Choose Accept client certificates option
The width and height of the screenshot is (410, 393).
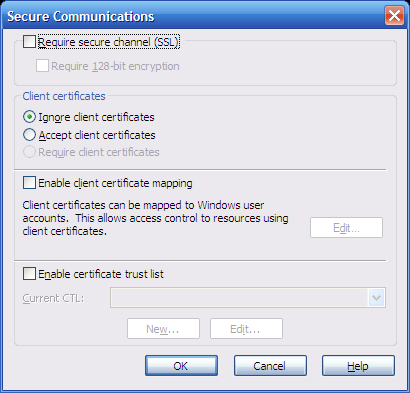[x=29, y=135]
